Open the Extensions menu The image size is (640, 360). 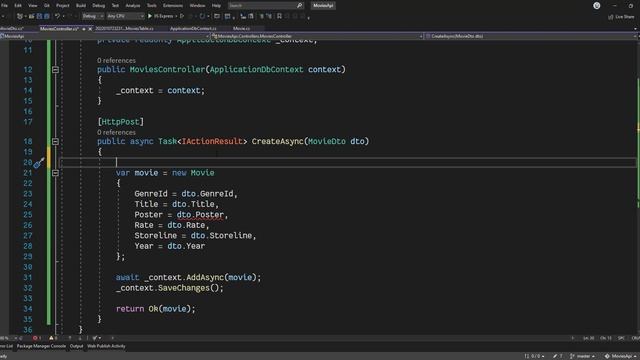tap(173, 6)
